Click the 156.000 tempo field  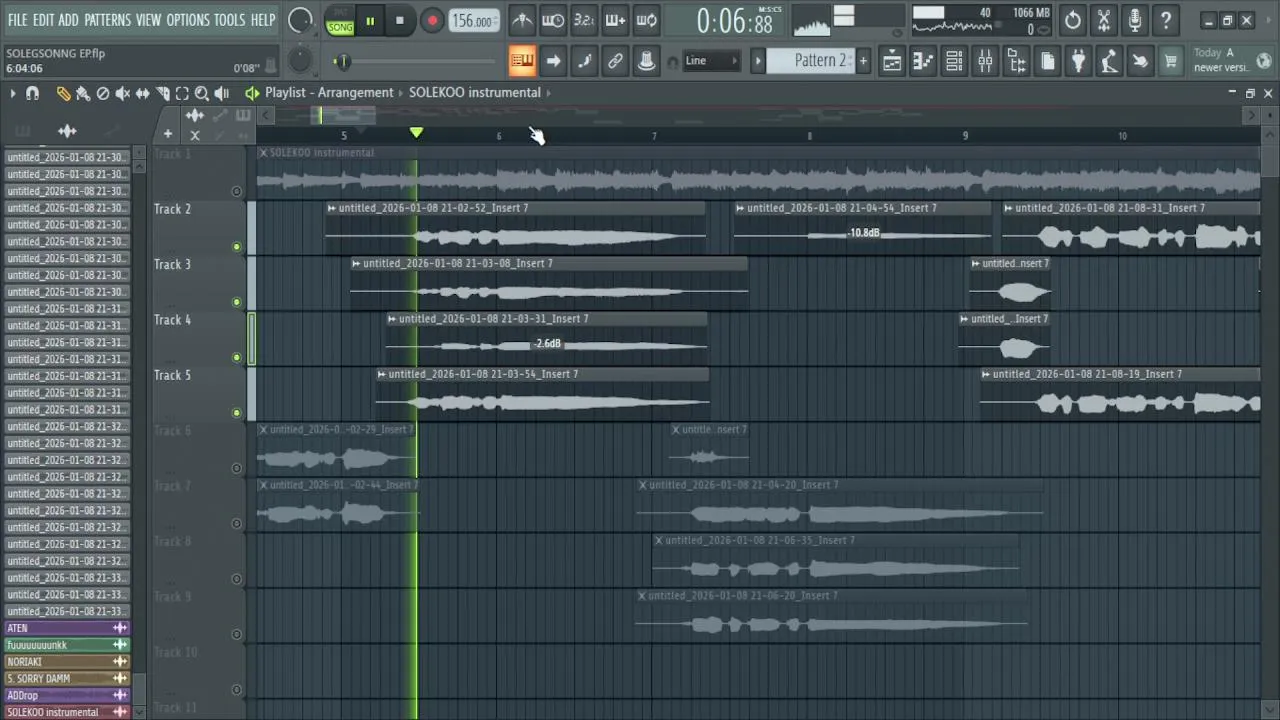tap(473, 21)
